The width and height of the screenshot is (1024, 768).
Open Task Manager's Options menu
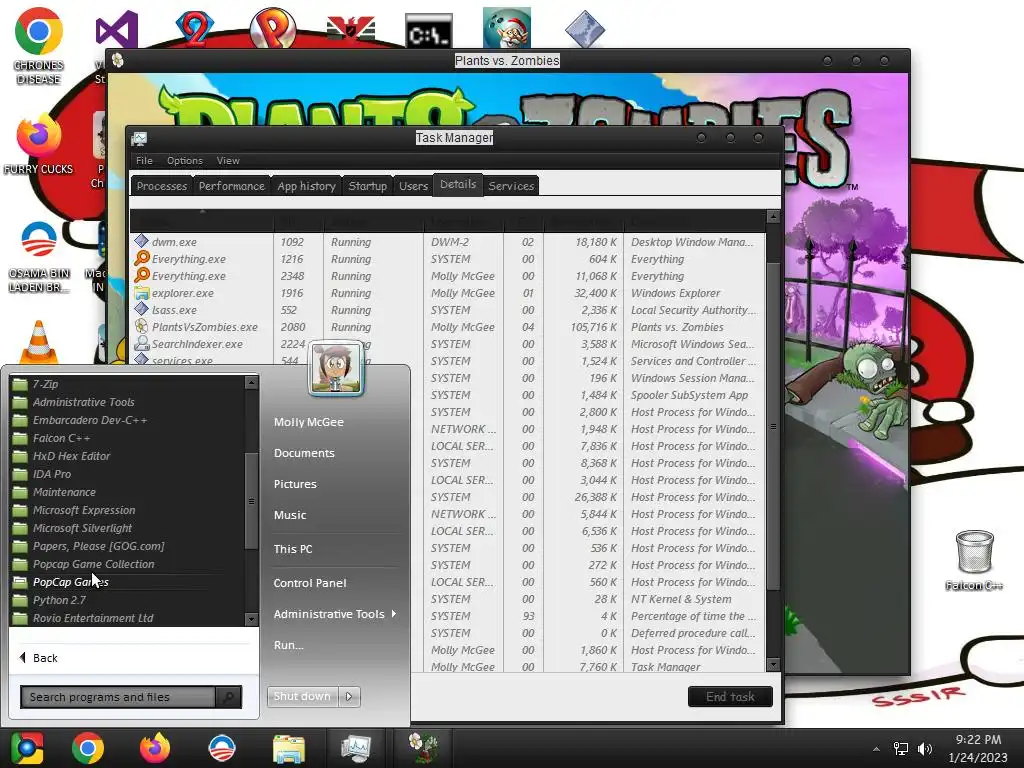click(185, 160)
